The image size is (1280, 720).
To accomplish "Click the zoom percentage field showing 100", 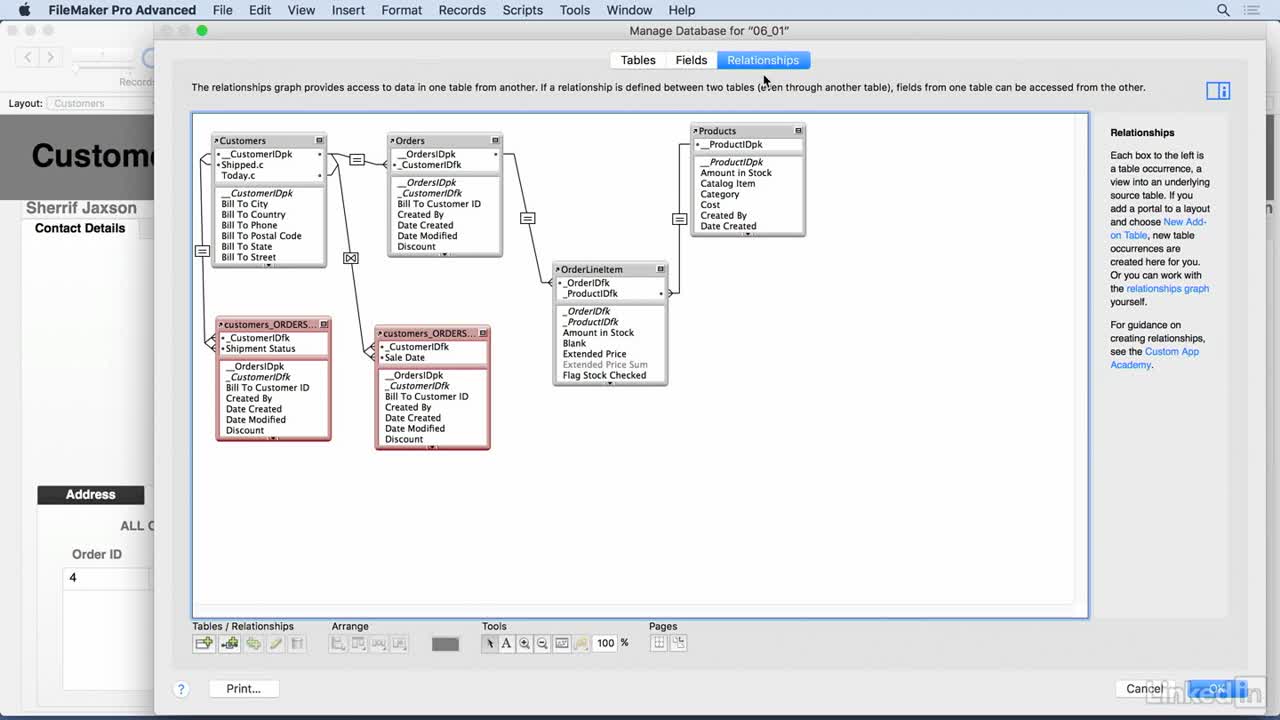I will tap(605, 644).
